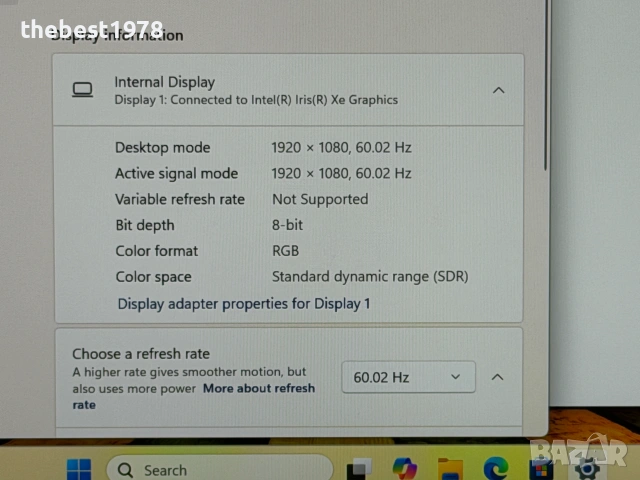Click the Variable refresh rate label

tap(180, 199)
